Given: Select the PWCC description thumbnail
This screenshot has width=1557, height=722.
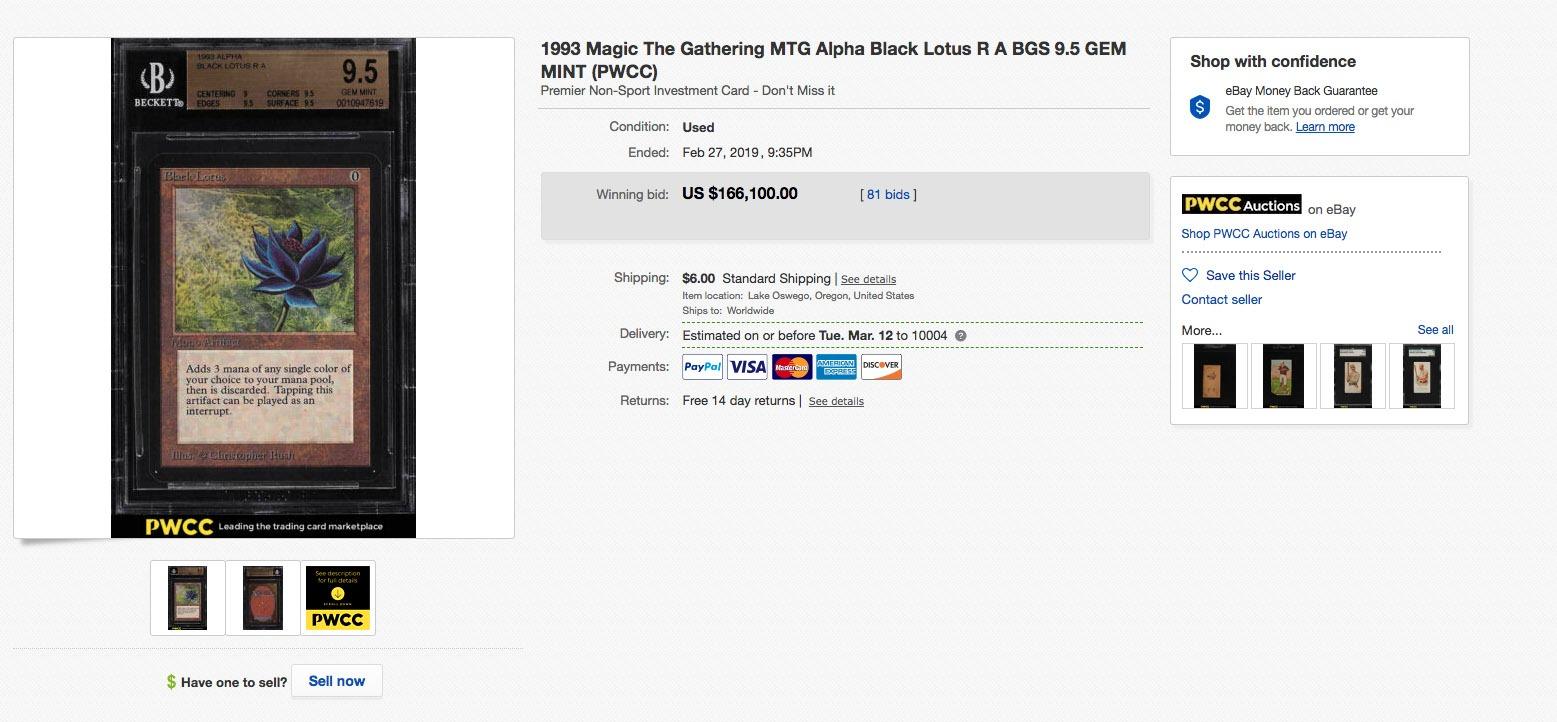Looking at the screenshot, I should [338, 598].
